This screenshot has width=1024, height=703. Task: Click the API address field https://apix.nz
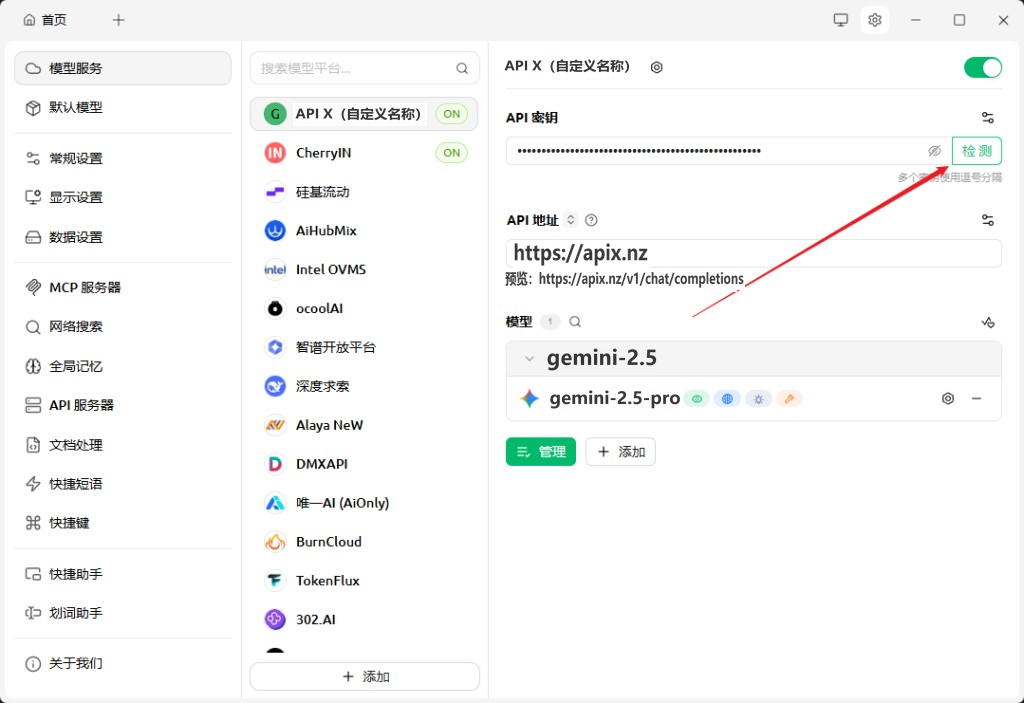click(754, 253)
